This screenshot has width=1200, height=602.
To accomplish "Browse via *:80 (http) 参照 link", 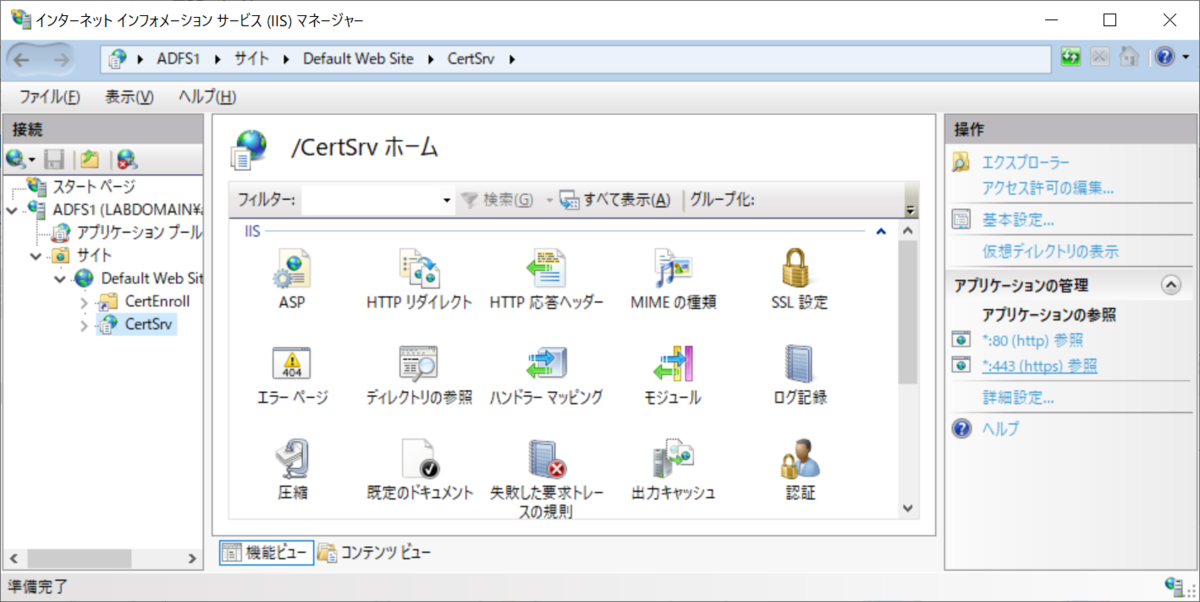I will tap(1033, 340).
